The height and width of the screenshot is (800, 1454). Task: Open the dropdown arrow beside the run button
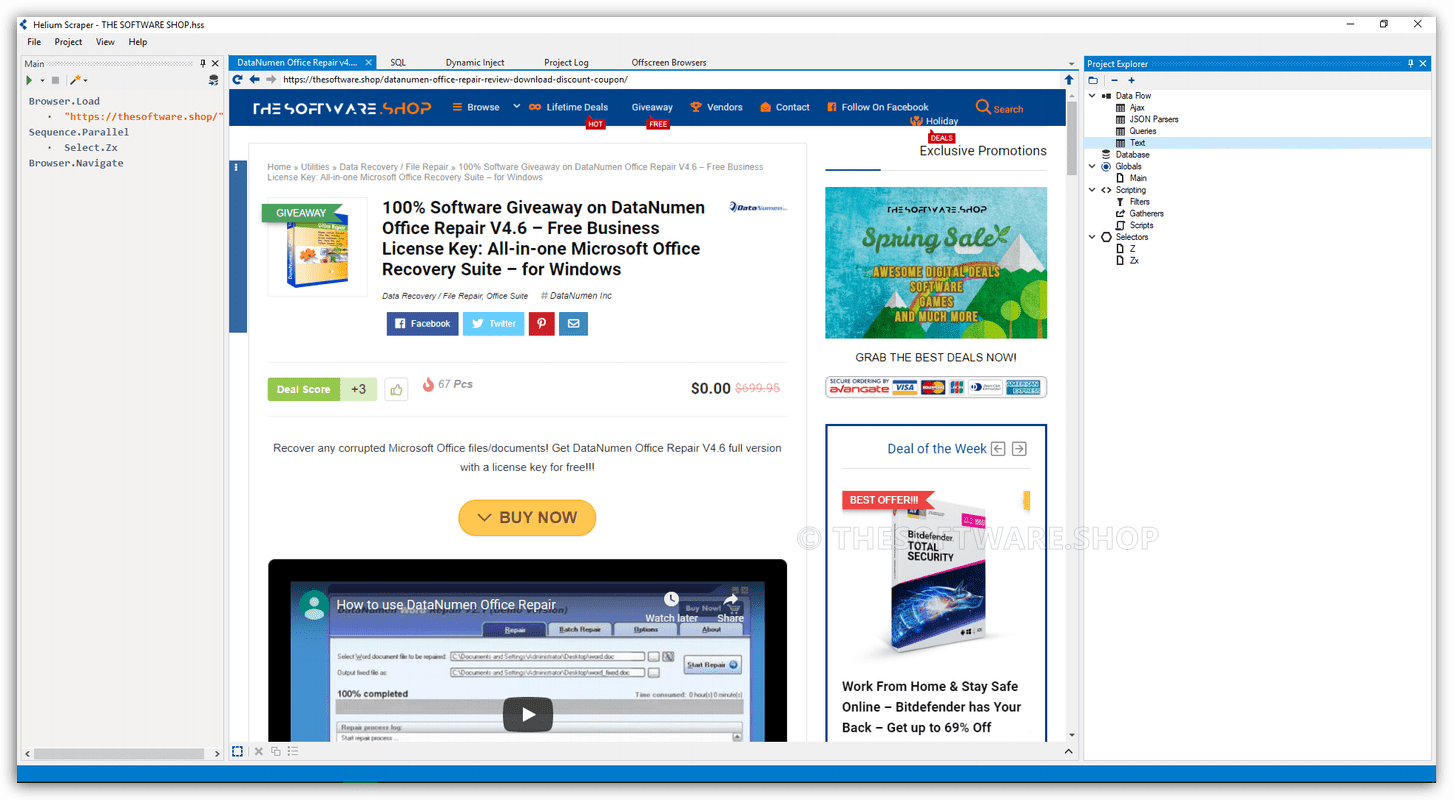point(42,80)
